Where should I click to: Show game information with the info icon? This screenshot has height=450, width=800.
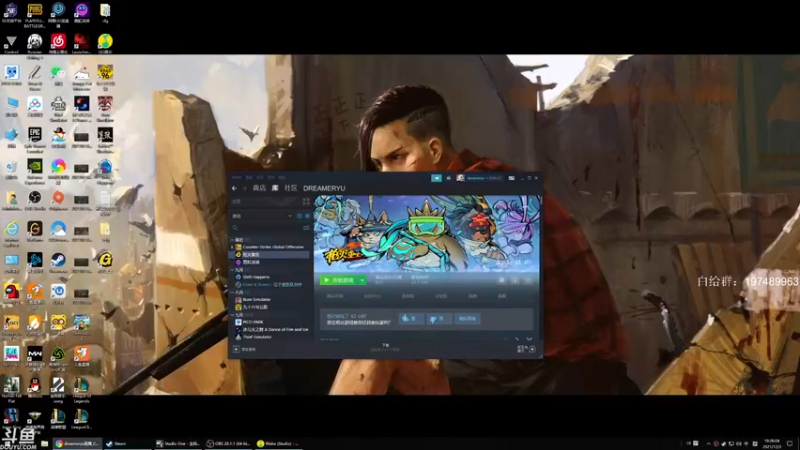pos(515,280)
